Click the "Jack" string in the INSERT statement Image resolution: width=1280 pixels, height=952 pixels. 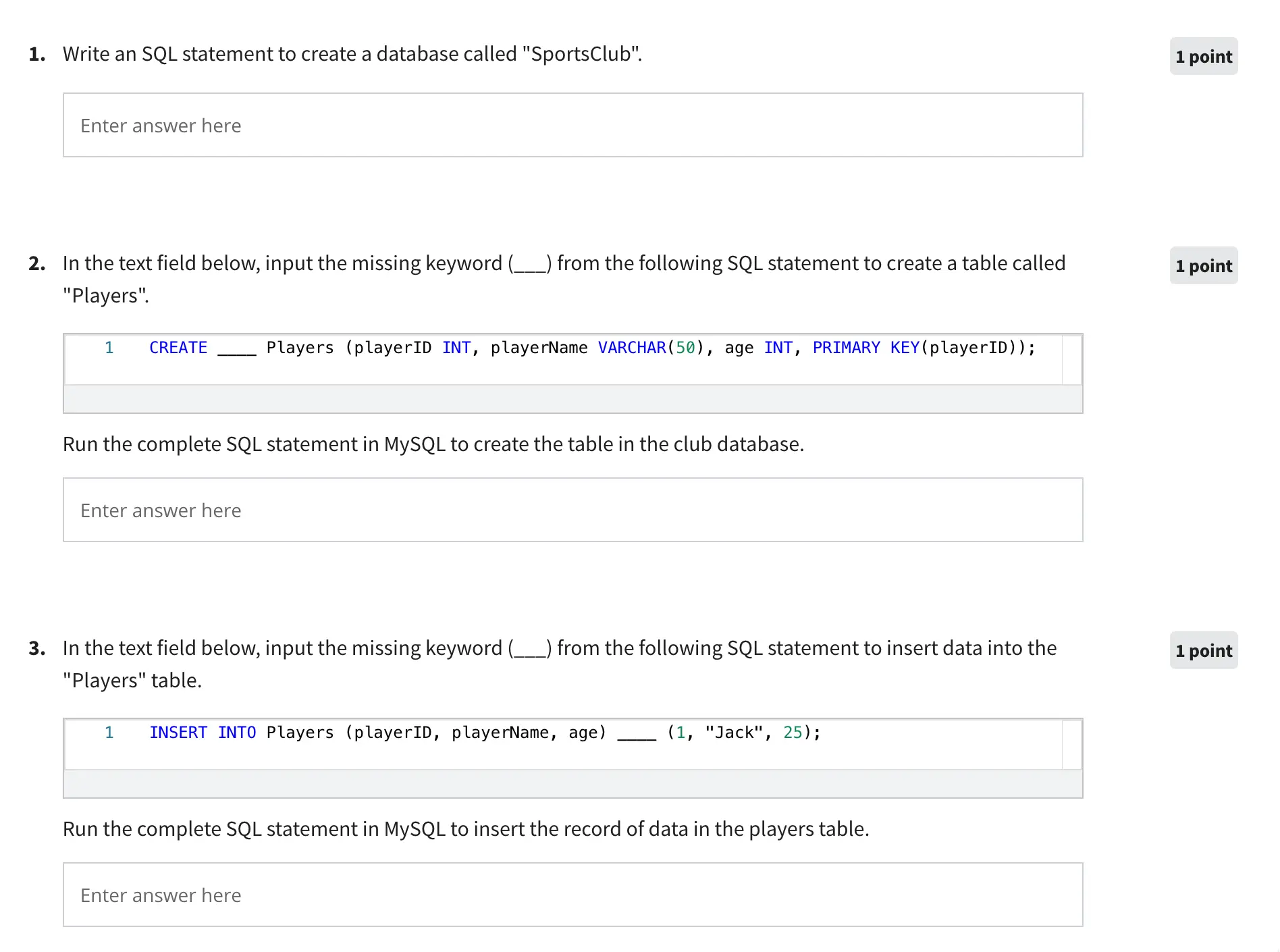(x=733, y=733)
